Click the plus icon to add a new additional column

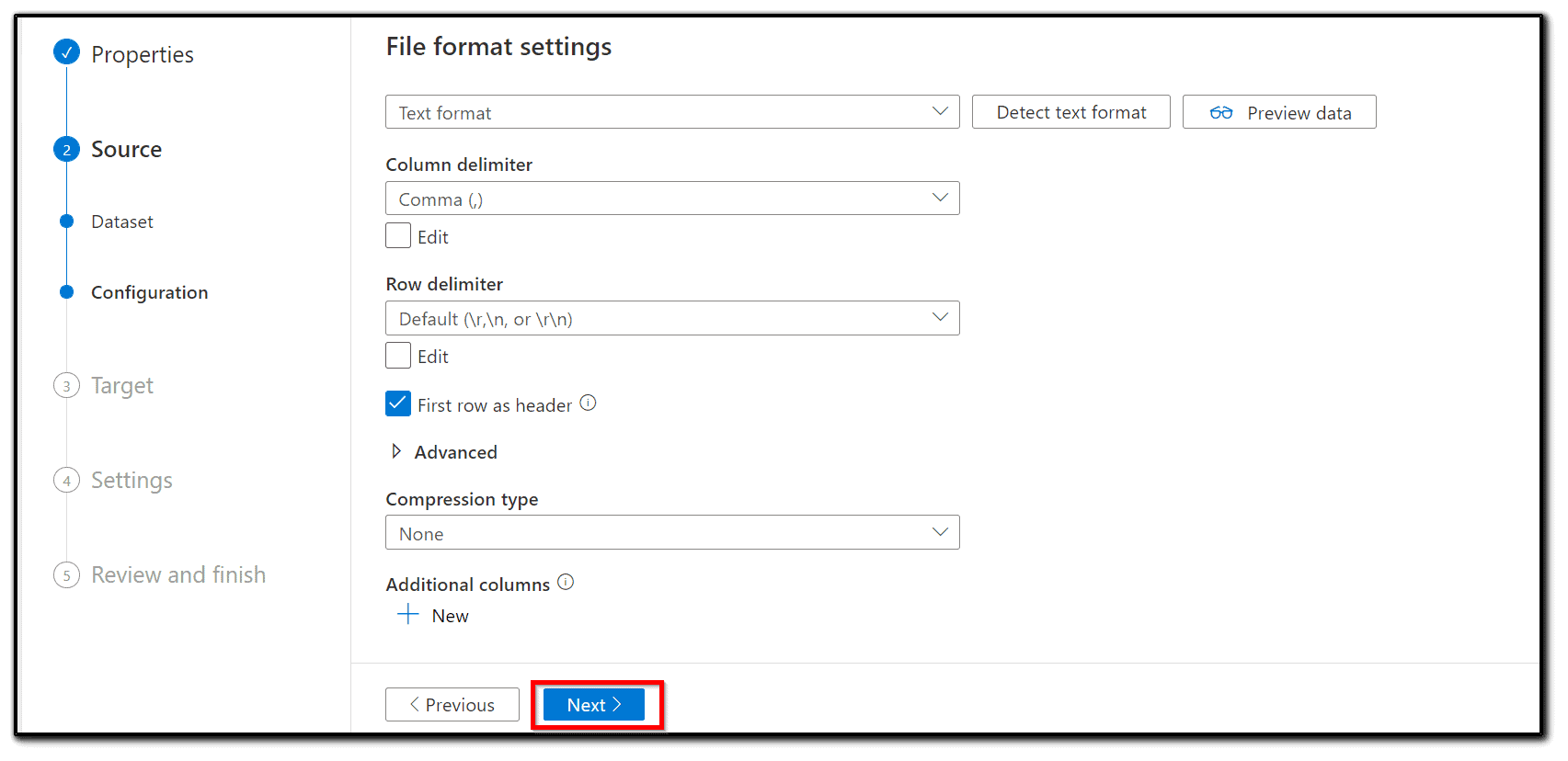pyautogui.click(x=406, y=614)
